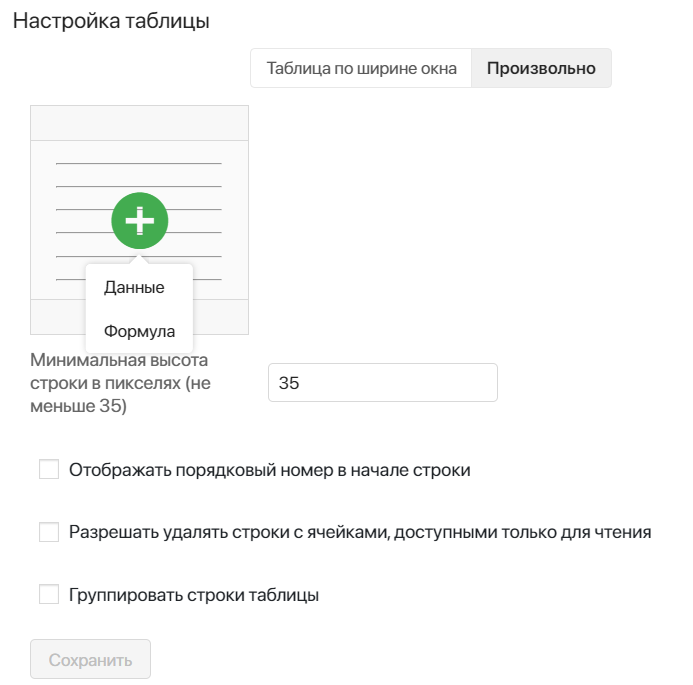
Task: Click the Минимальная высота строки label
Action: point(120,383)
